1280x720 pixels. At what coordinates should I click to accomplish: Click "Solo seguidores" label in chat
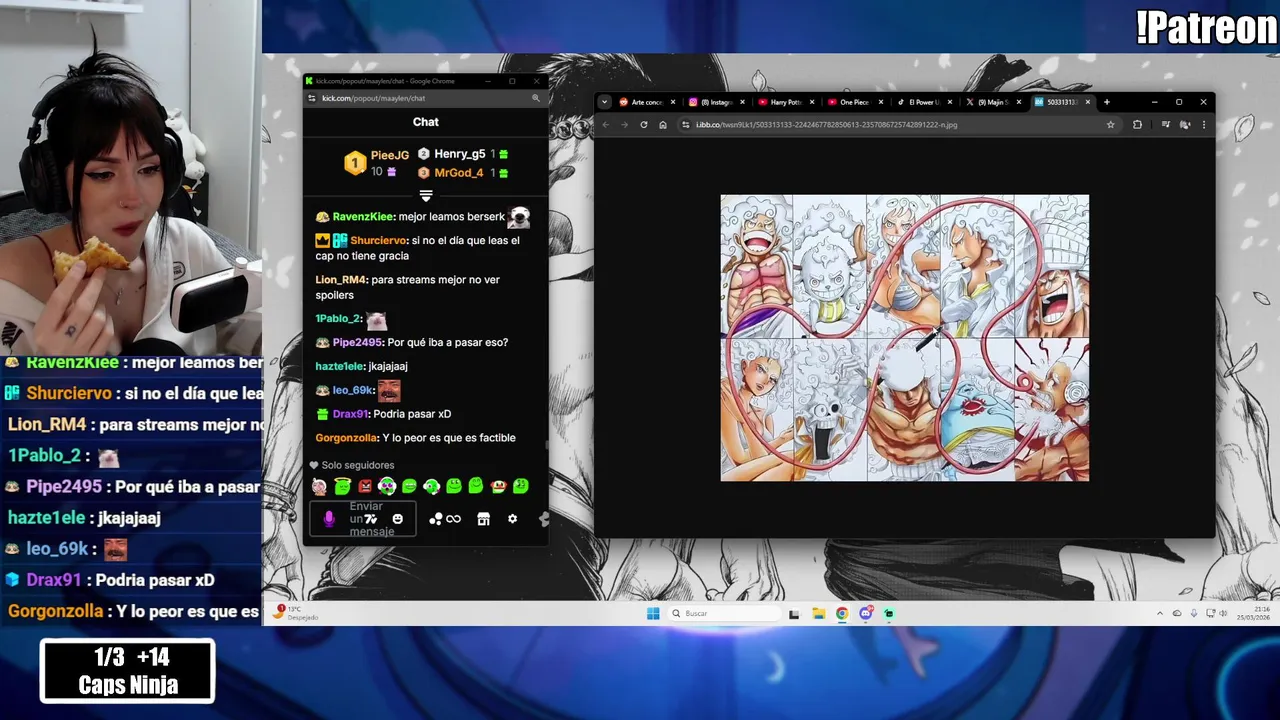[x=357, y=465]
